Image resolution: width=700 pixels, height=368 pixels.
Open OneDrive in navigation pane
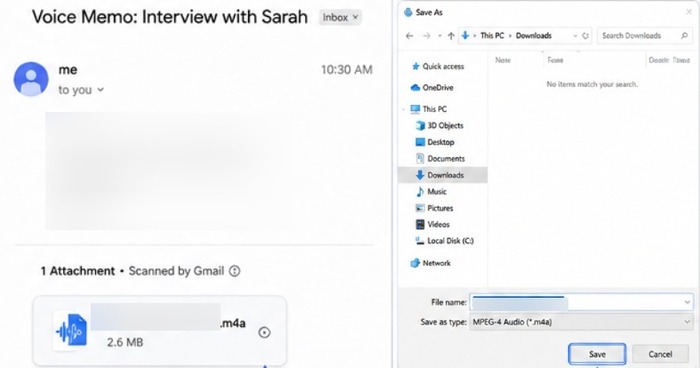click(432, 88)
